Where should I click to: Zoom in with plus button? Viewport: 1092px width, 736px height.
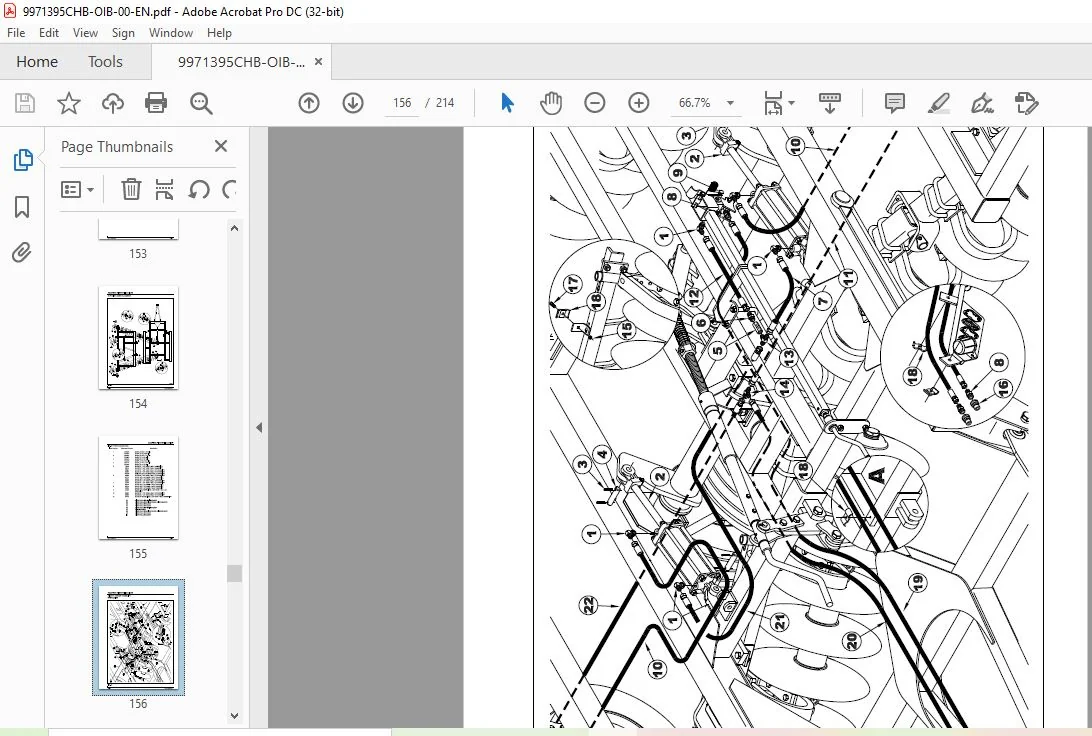coord(639,103)
